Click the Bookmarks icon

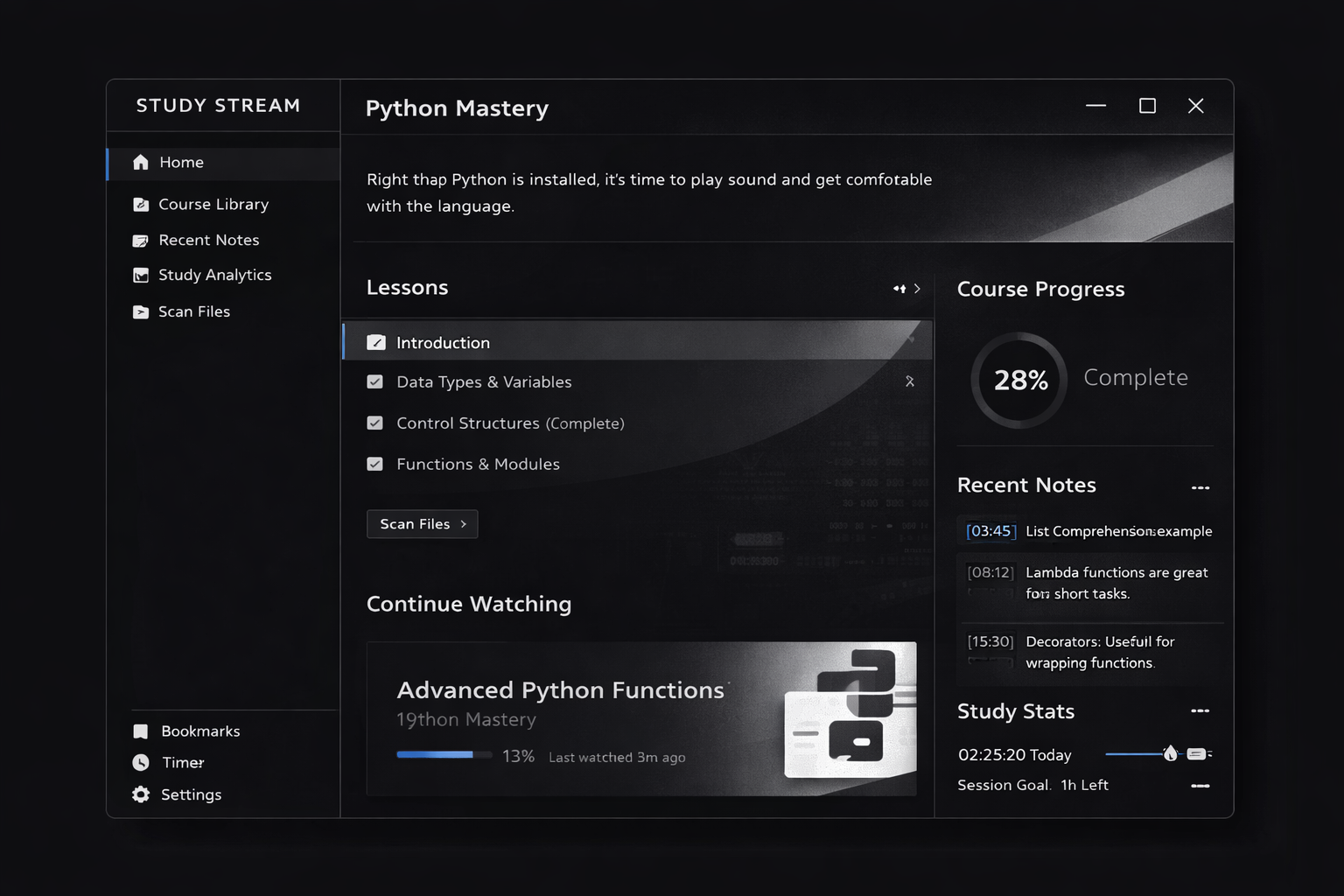click(140, 731)
